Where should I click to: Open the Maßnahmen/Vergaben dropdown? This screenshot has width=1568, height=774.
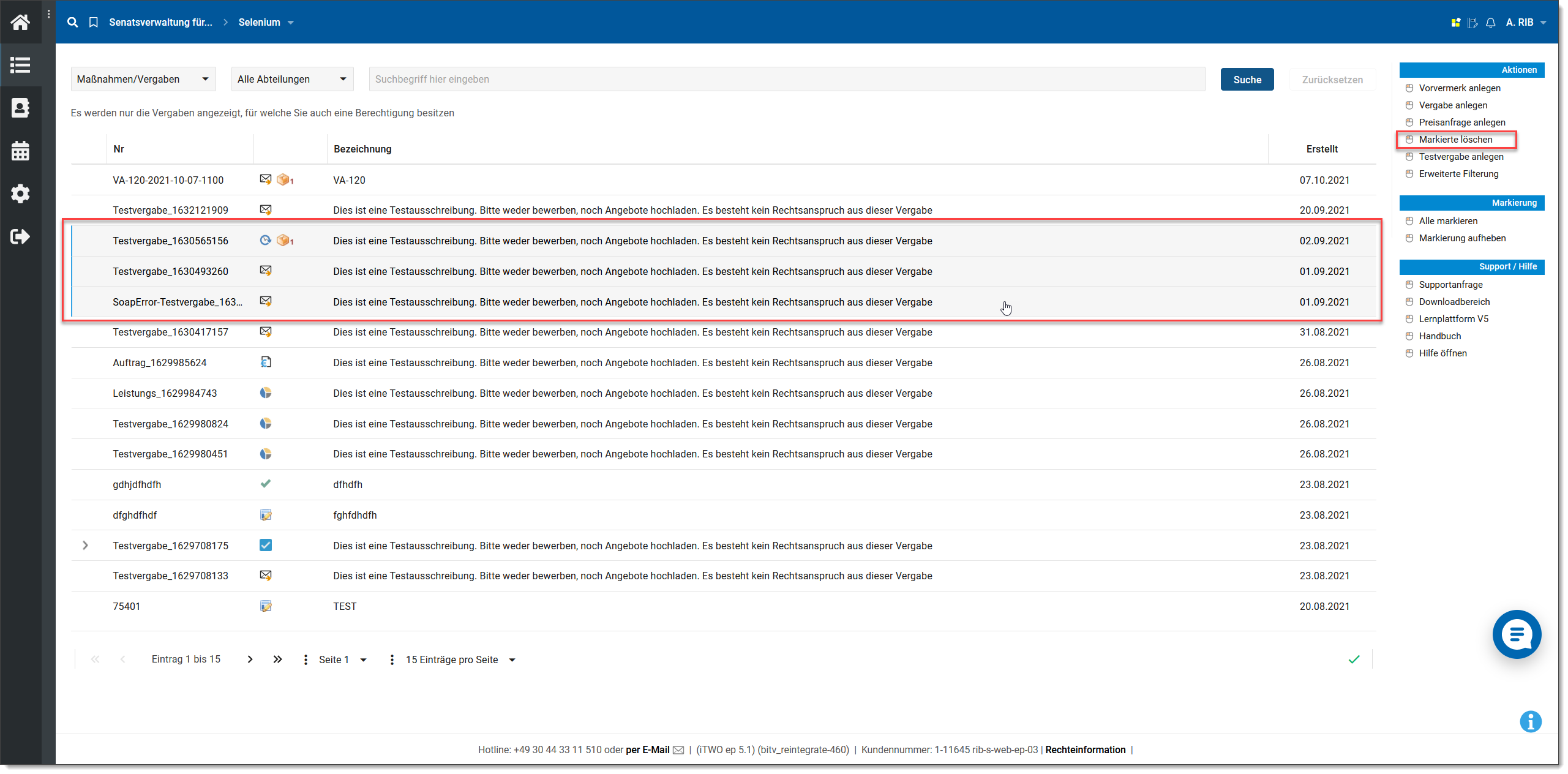pos(143,79)
